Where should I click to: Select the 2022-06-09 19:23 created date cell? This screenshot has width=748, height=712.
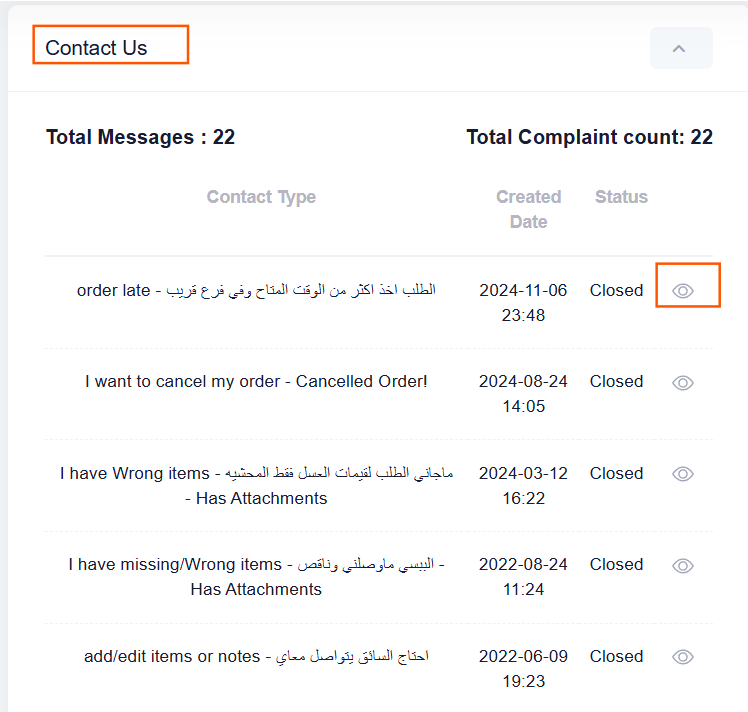523,669
